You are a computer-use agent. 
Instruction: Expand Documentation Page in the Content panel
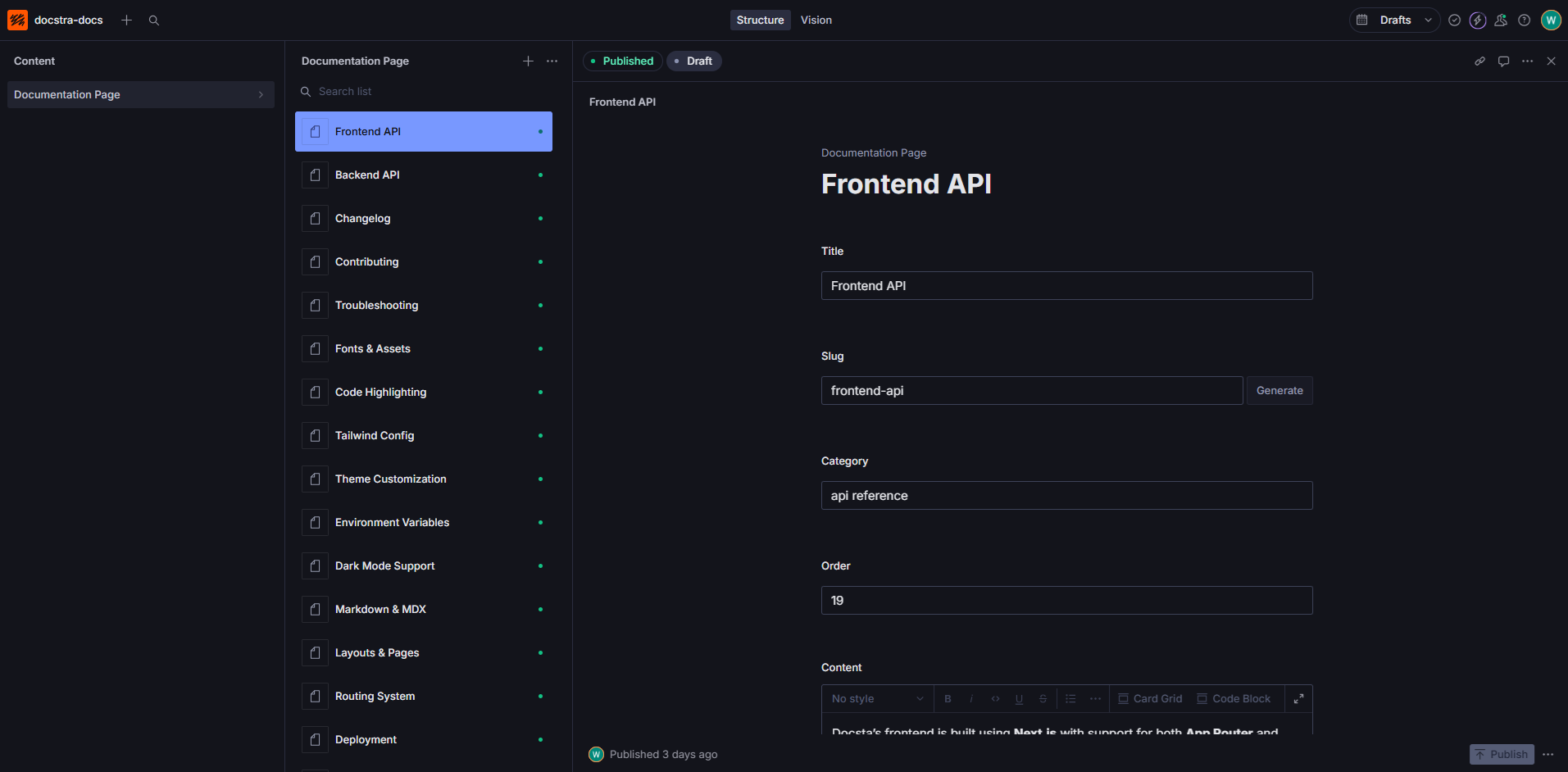pos(261,94)
